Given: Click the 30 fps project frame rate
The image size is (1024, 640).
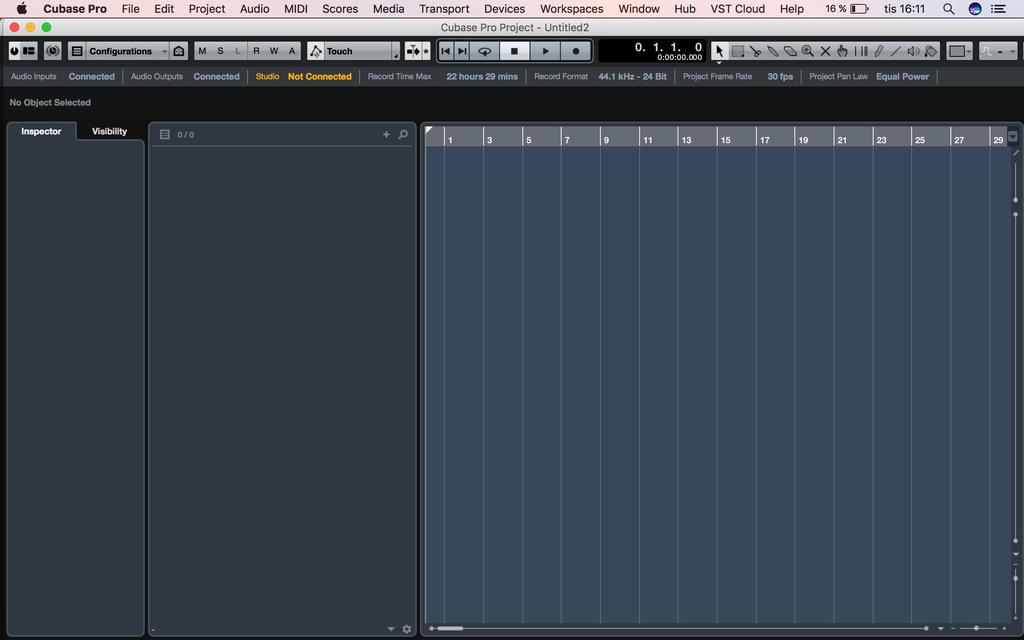Looking at the screenshot, I should (780, 76).
